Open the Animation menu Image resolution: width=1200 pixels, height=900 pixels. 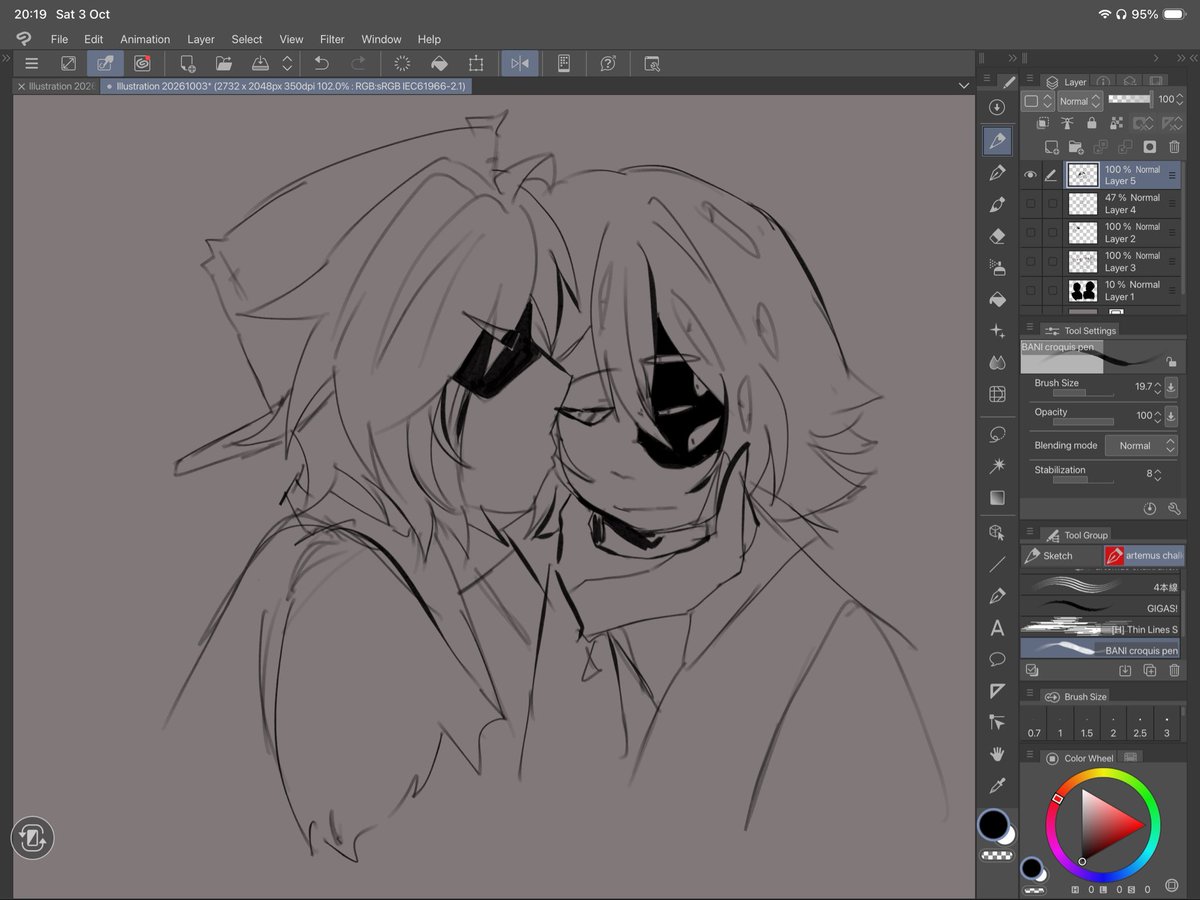pos(145,39)
